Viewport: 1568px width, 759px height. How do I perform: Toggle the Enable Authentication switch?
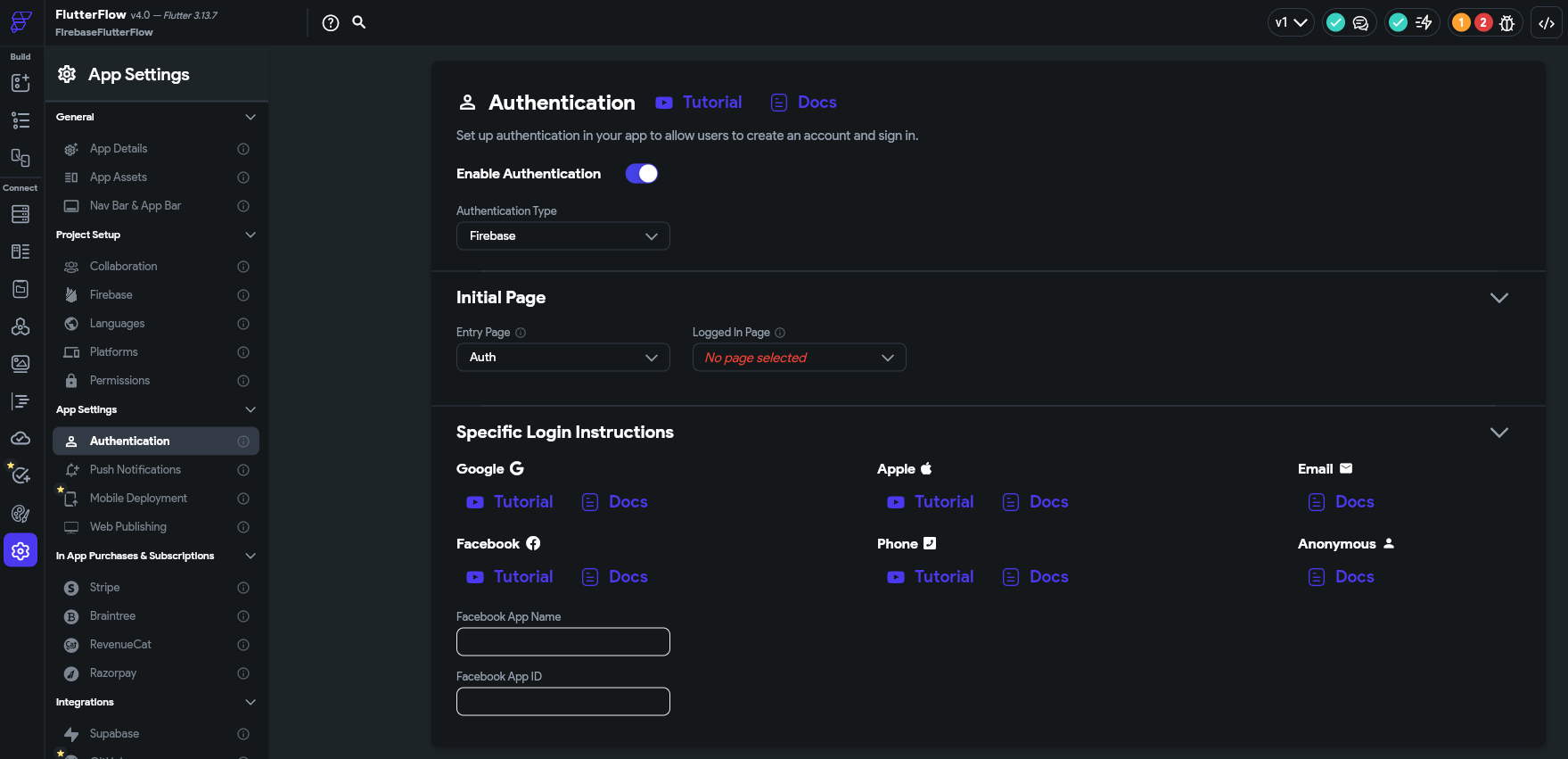click(x=642, y=174)
